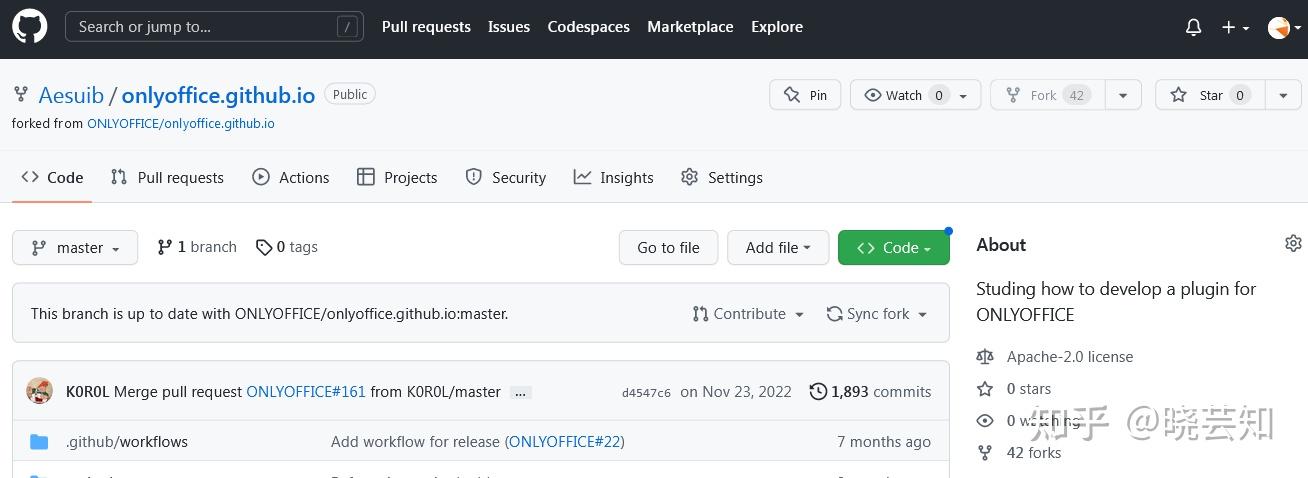Click the K0R0L committer avatar
This screenshot has height=478, width=1308.
(x=39, y=391)
